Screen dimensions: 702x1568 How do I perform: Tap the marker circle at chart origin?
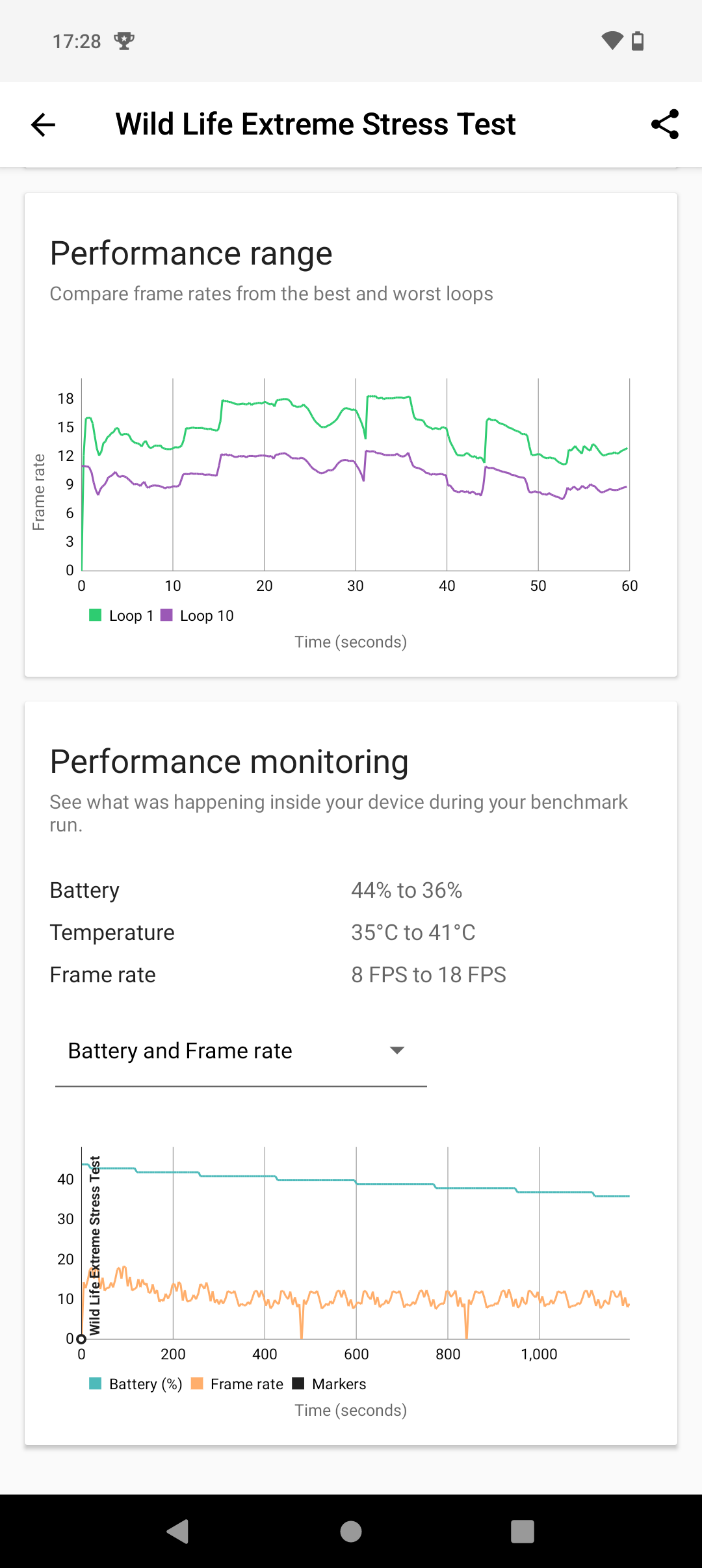(81, 1339)
